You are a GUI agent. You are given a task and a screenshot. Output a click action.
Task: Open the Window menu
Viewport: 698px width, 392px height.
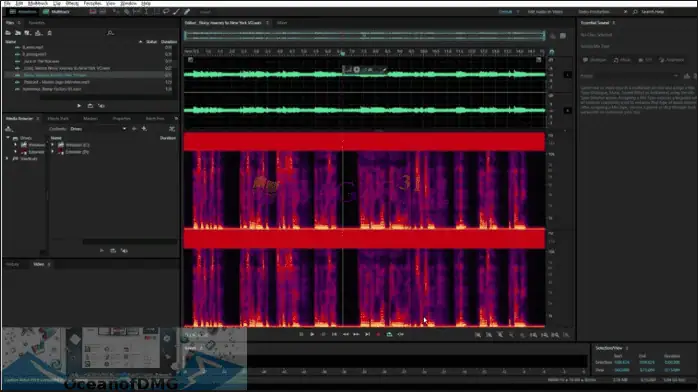point(129,3)
